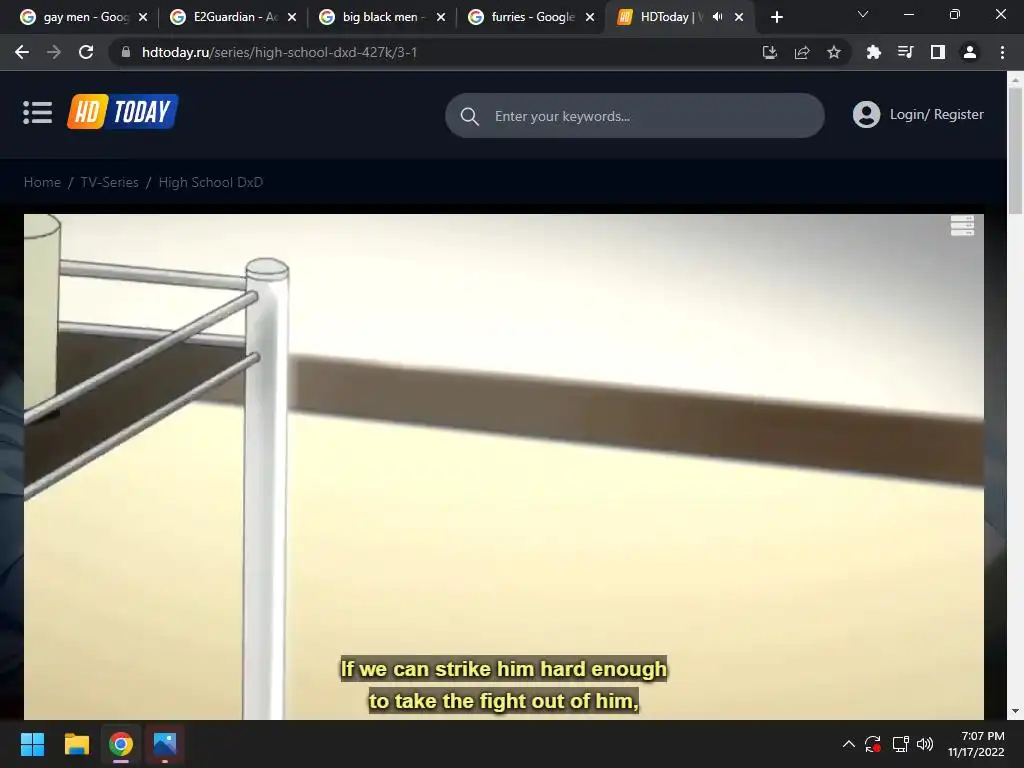Close the HDToday tab
1024x768 pixels.
[x=739, y=17]
